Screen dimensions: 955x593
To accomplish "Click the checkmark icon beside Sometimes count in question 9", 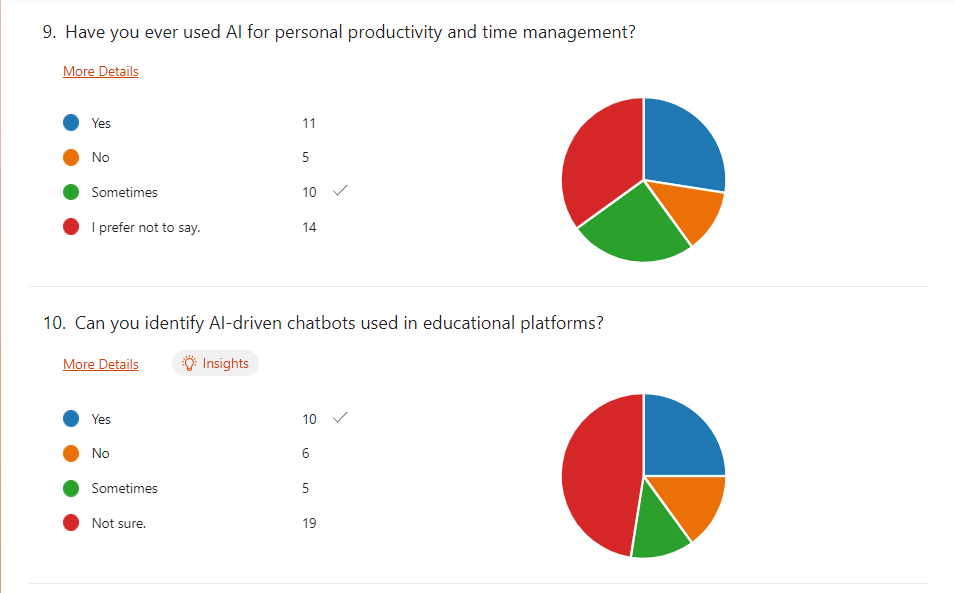I will 340,191.
